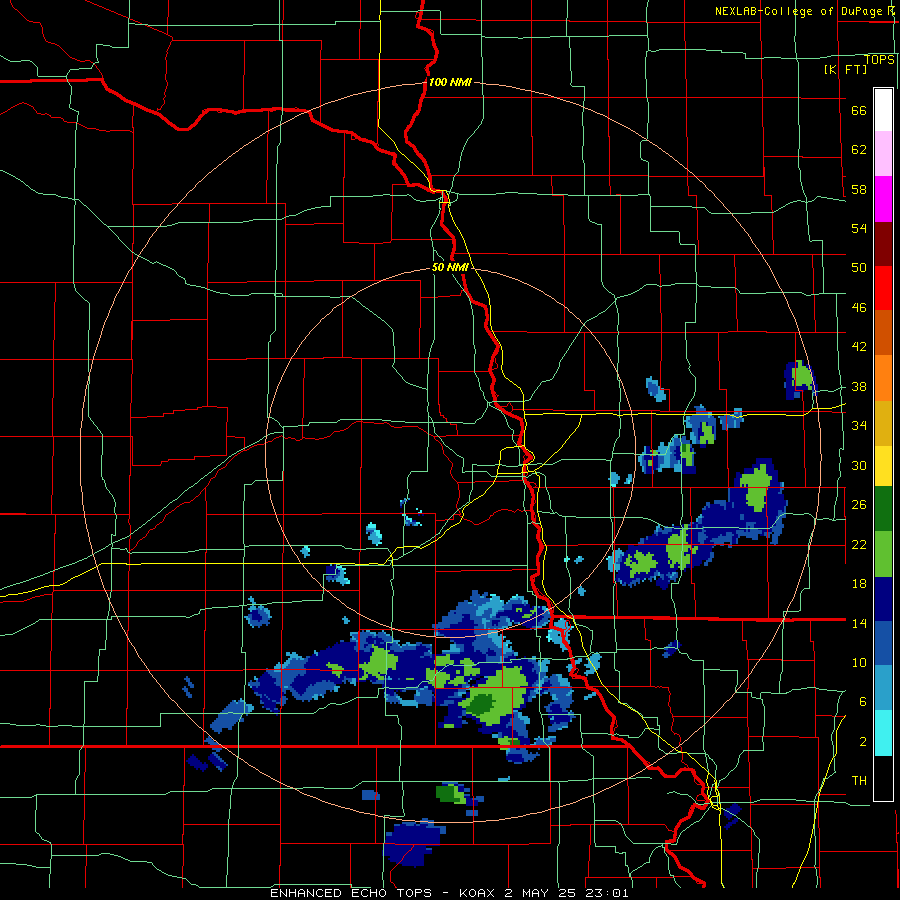Click the "TOPS" legend heading

(x=879, y=60)
